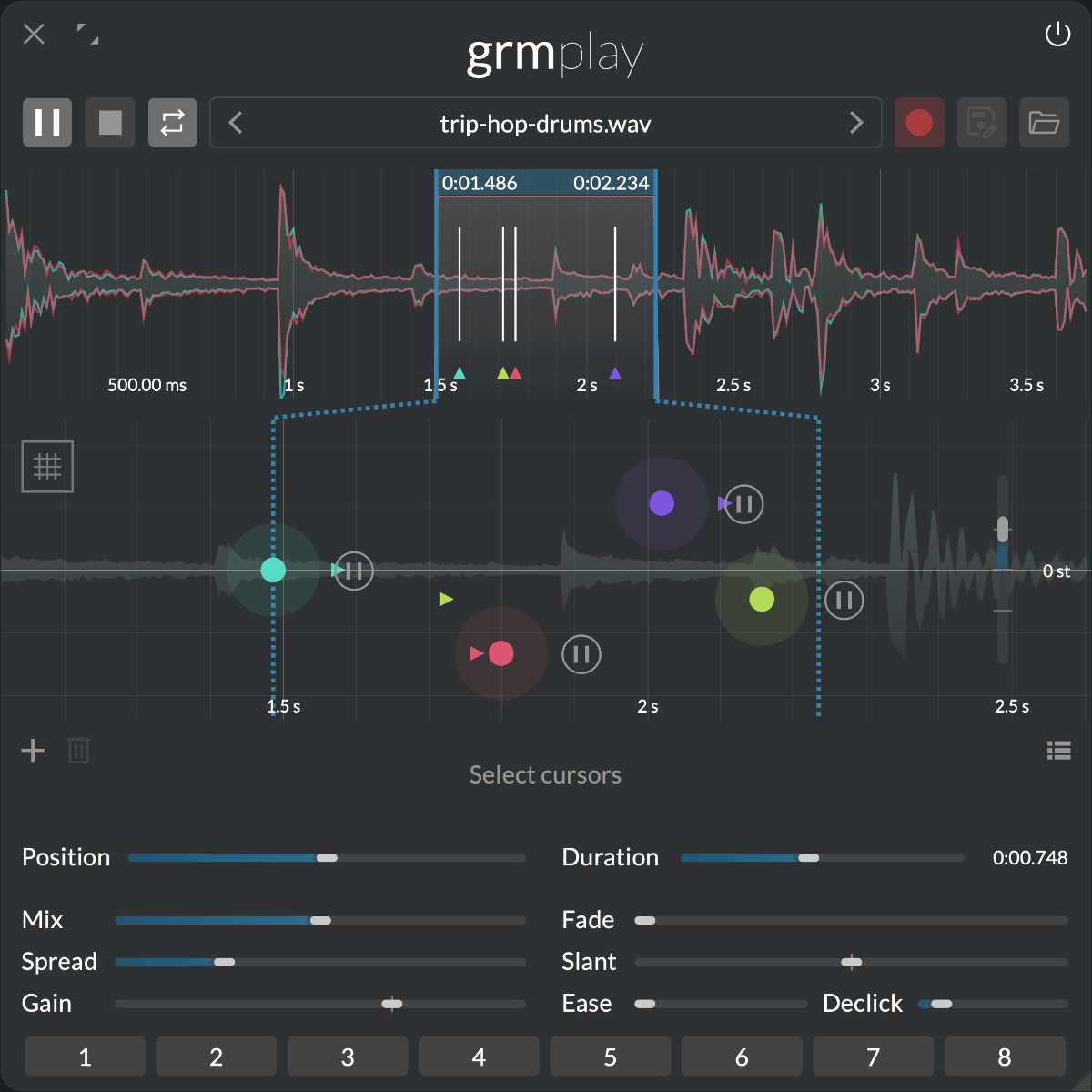Screen dimensions: 1092x1092
Task: Open the cursor list view
Action: (1058, 750)
